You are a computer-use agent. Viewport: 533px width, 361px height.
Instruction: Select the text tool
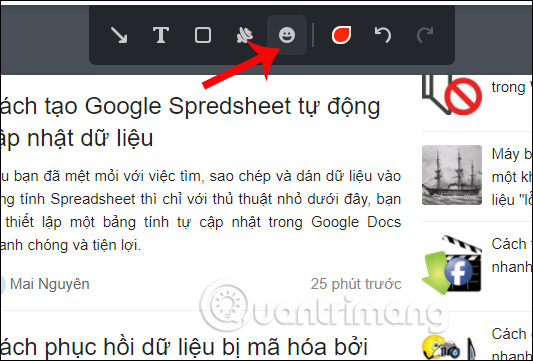(x=160, y=35)
